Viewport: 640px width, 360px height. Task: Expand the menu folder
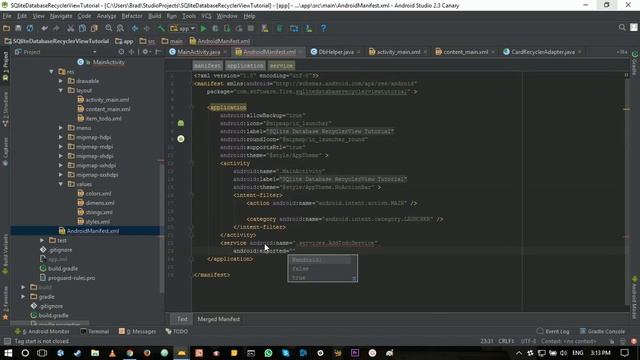click(x=61, y=128)
